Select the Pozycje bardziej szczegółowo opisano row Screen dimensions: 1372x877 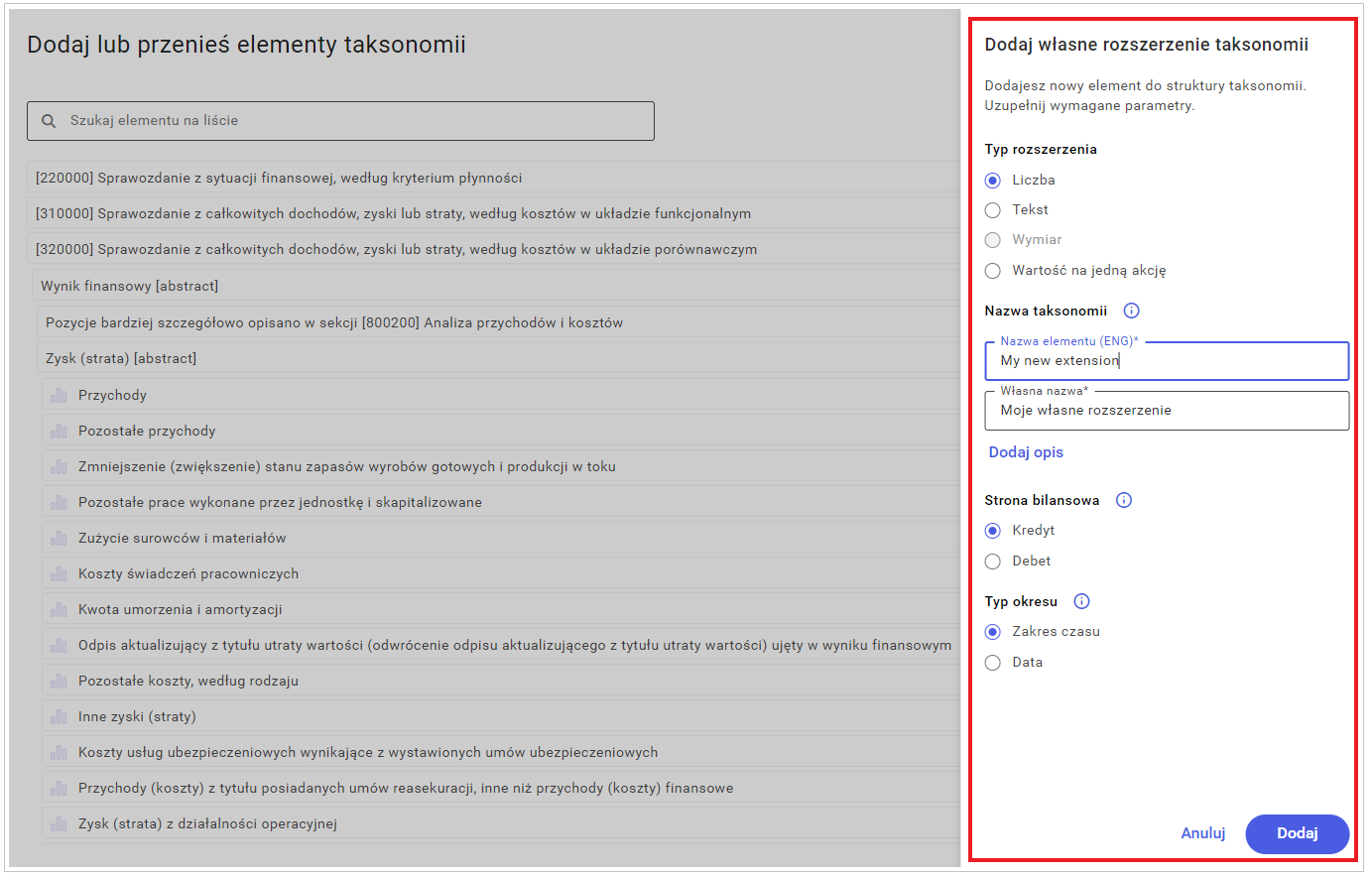[x=498, y=323]
